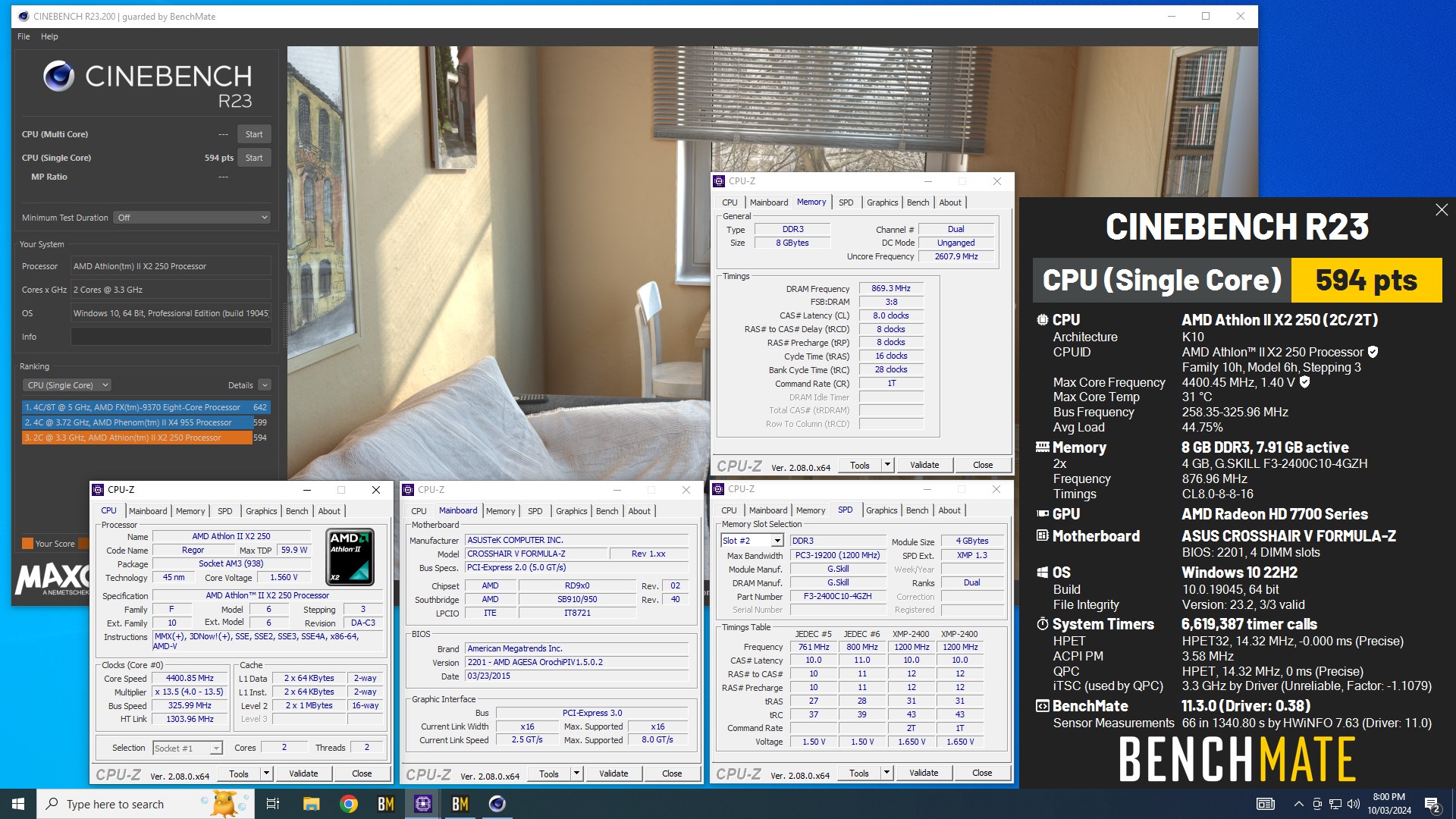Start the CPU Single Core test
The height and width of the screenshot is (819, 1456).
254,158
